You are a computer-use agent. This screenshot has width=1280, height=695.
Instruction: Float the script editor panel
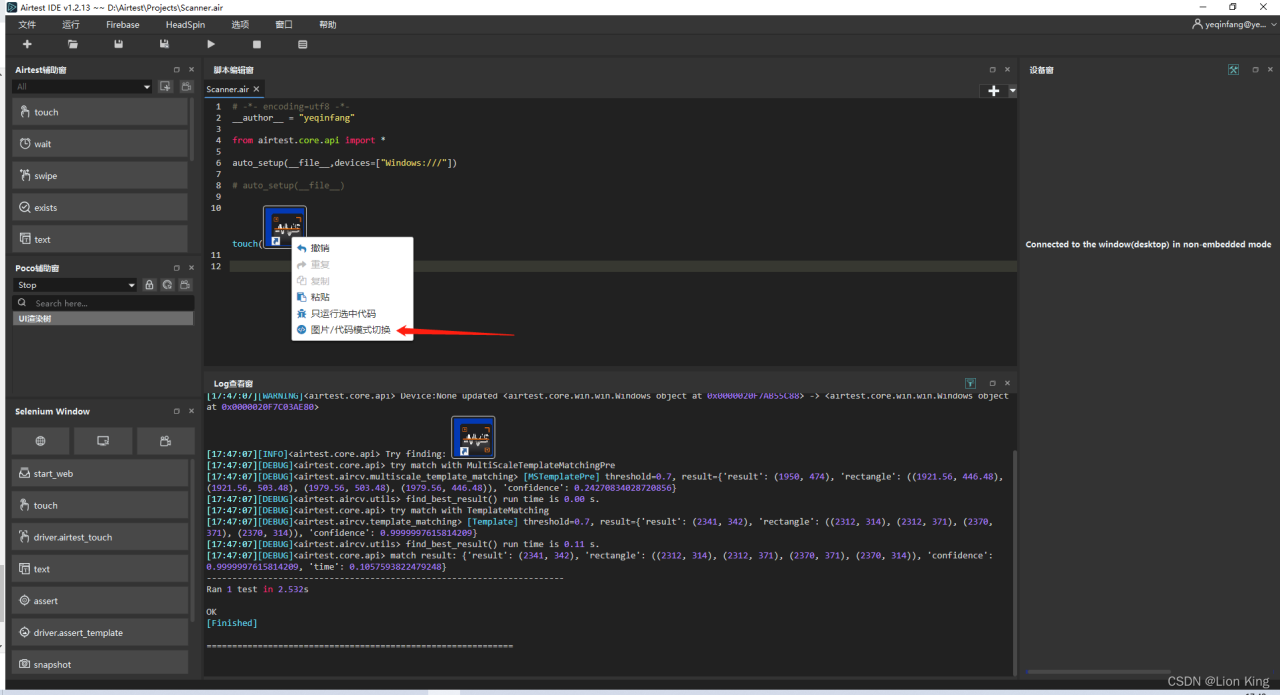click(x=992, y=70)
